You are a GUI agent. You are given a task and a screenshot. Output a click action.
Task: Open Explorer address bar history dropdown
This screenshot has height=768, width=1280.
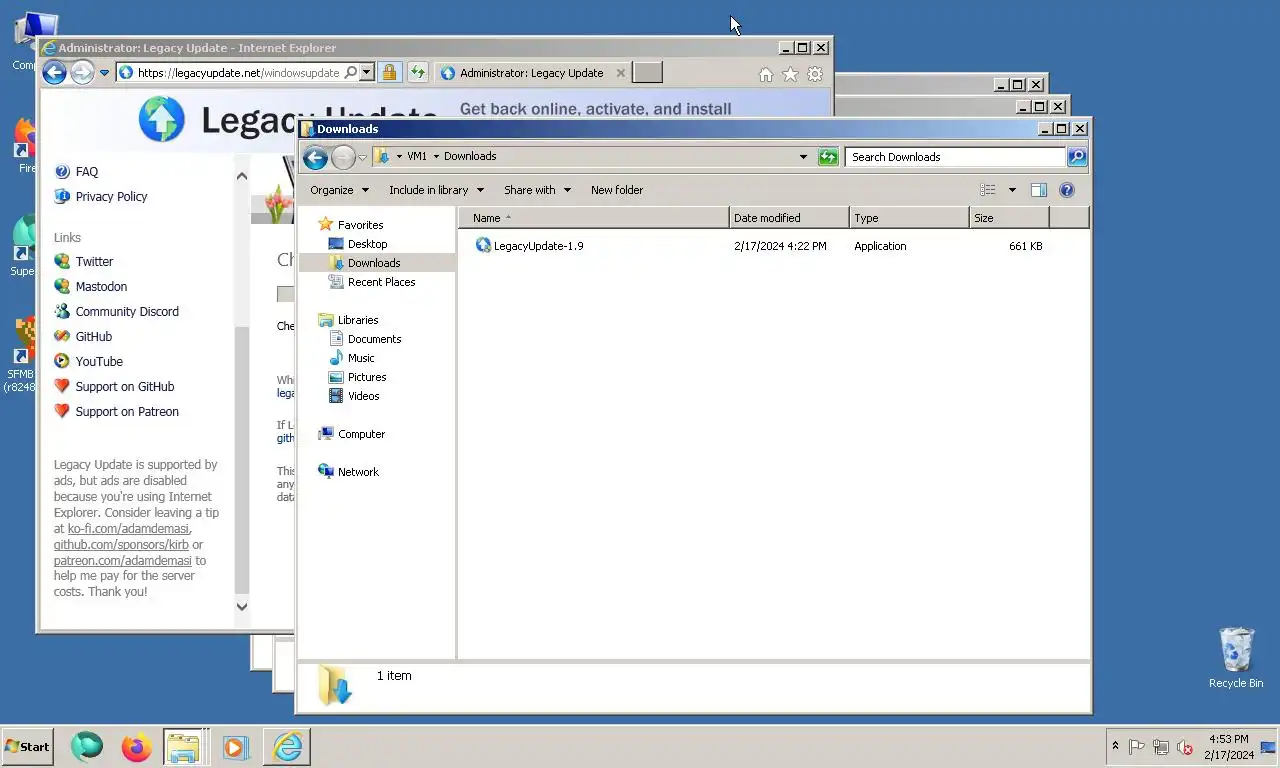click(x=803, y=157)
